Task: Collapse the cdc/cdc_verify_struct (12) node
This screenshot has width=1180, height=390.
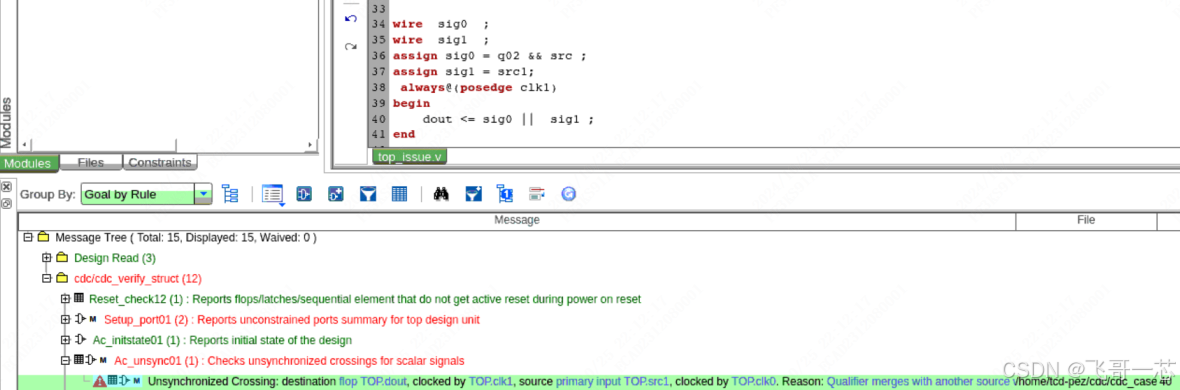Action: (47, 278)
